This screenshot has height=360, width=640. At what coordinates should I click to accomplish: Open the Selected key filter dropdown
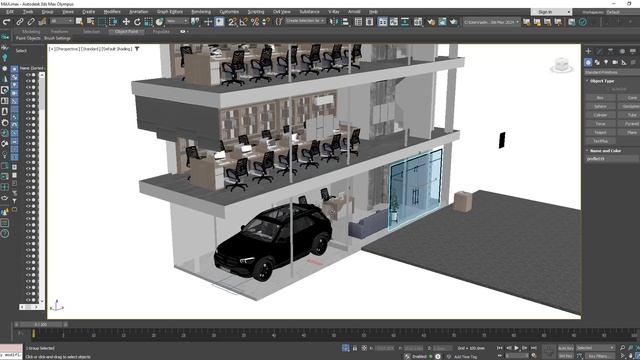(595, 348)
